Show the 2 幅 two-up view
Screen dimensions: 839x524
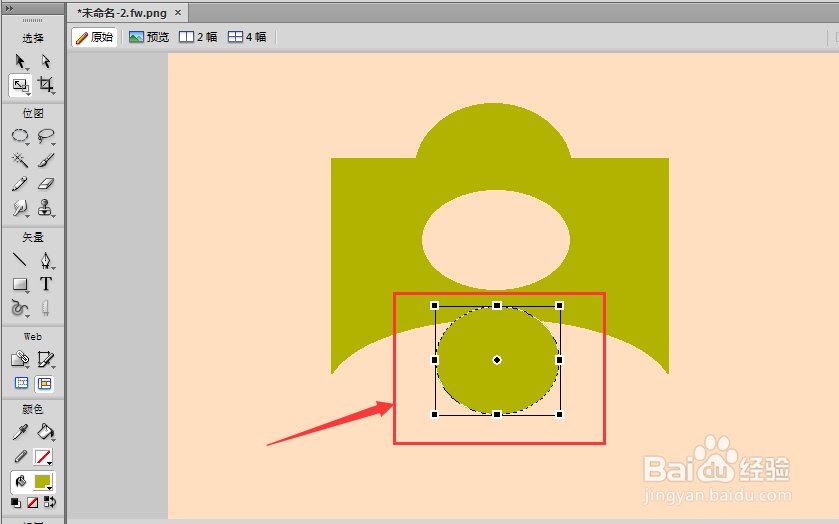(198, 37)
